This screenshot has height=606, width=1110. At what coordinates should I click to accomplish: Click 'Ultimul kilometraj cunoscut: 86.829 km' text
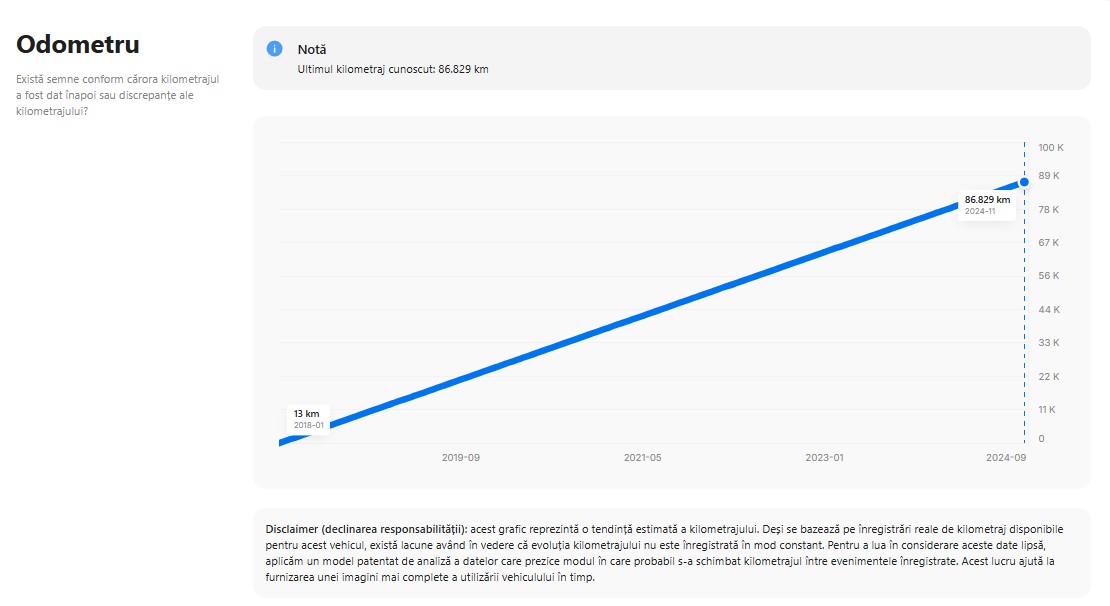393,69
